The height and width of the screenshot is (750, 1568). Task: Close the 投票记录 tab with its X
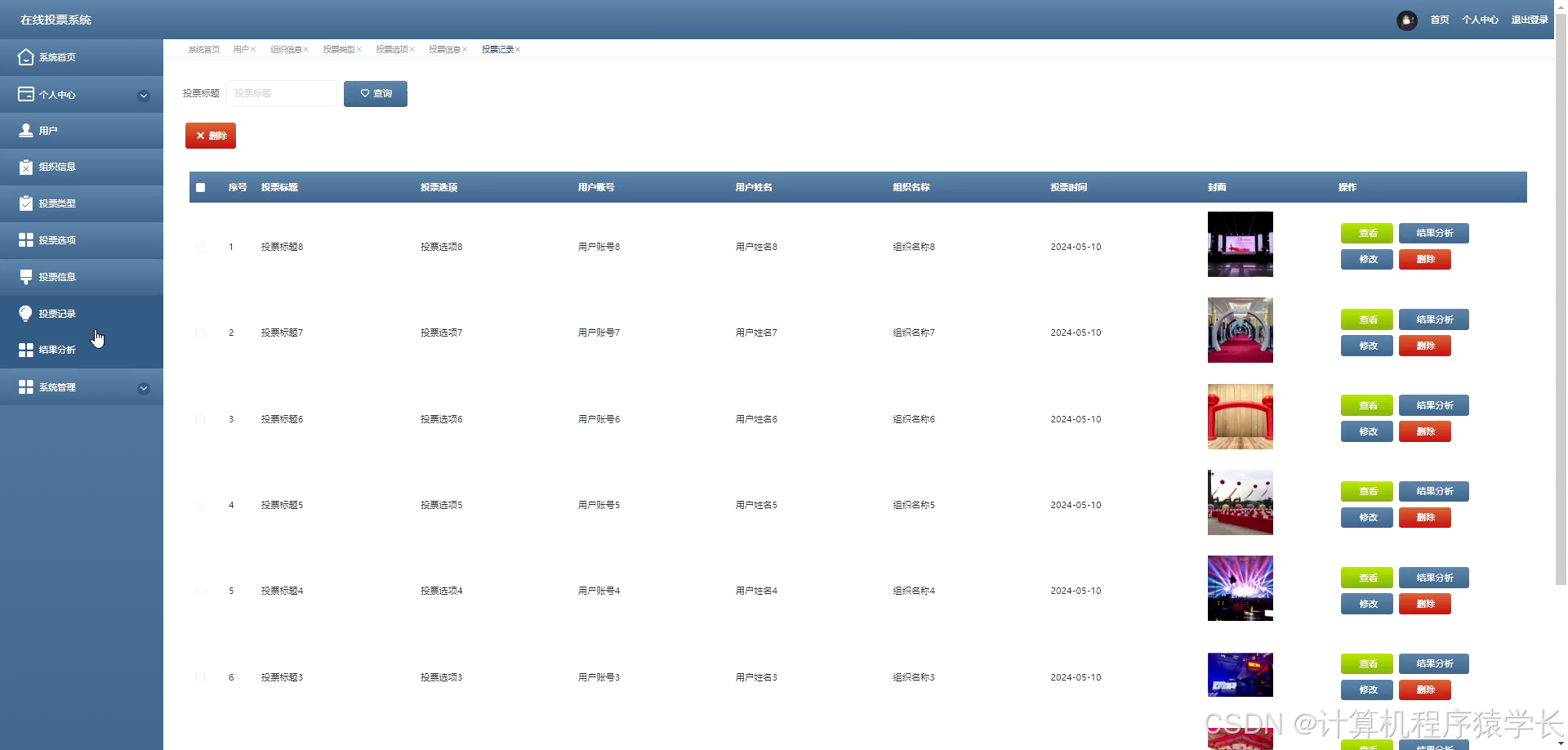518,50
